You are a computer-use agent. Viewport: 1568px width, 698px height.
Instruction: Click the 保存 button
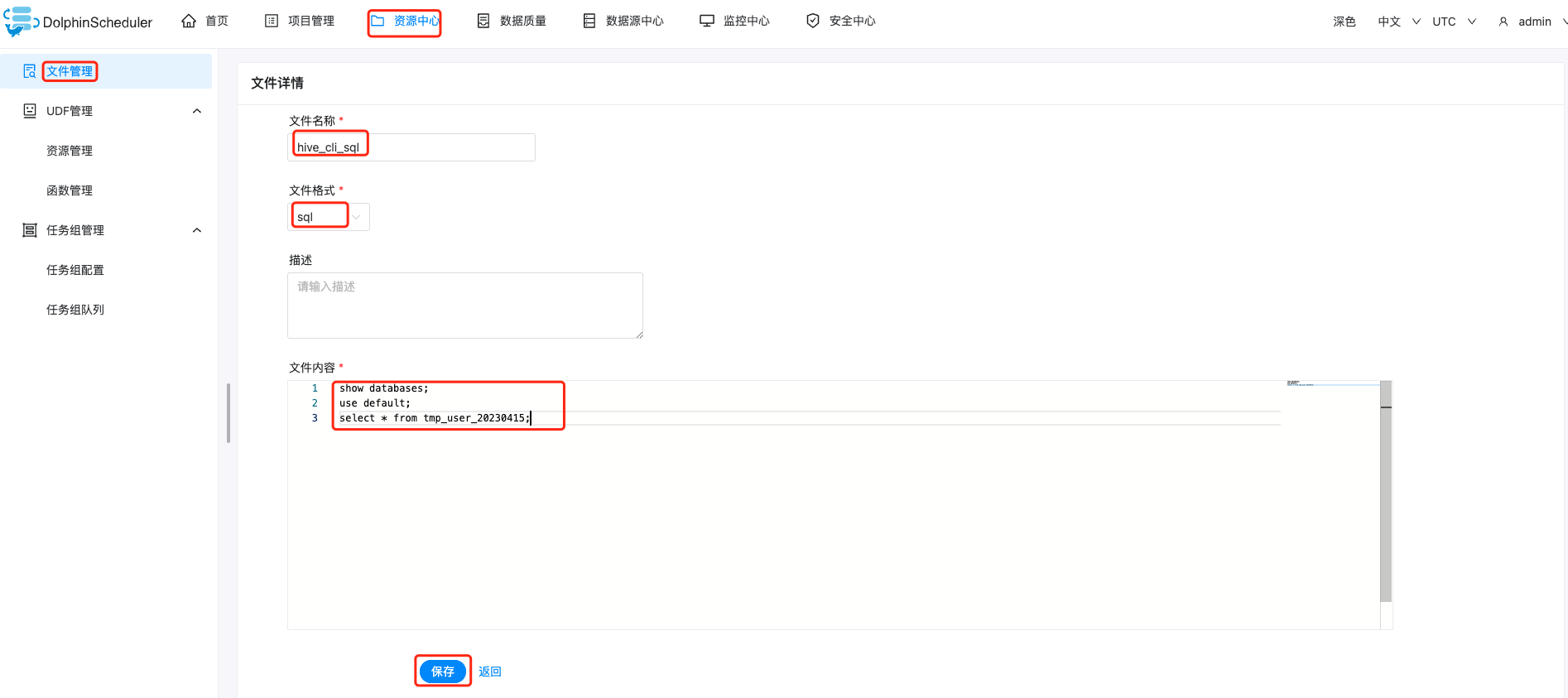click(443, 672)
